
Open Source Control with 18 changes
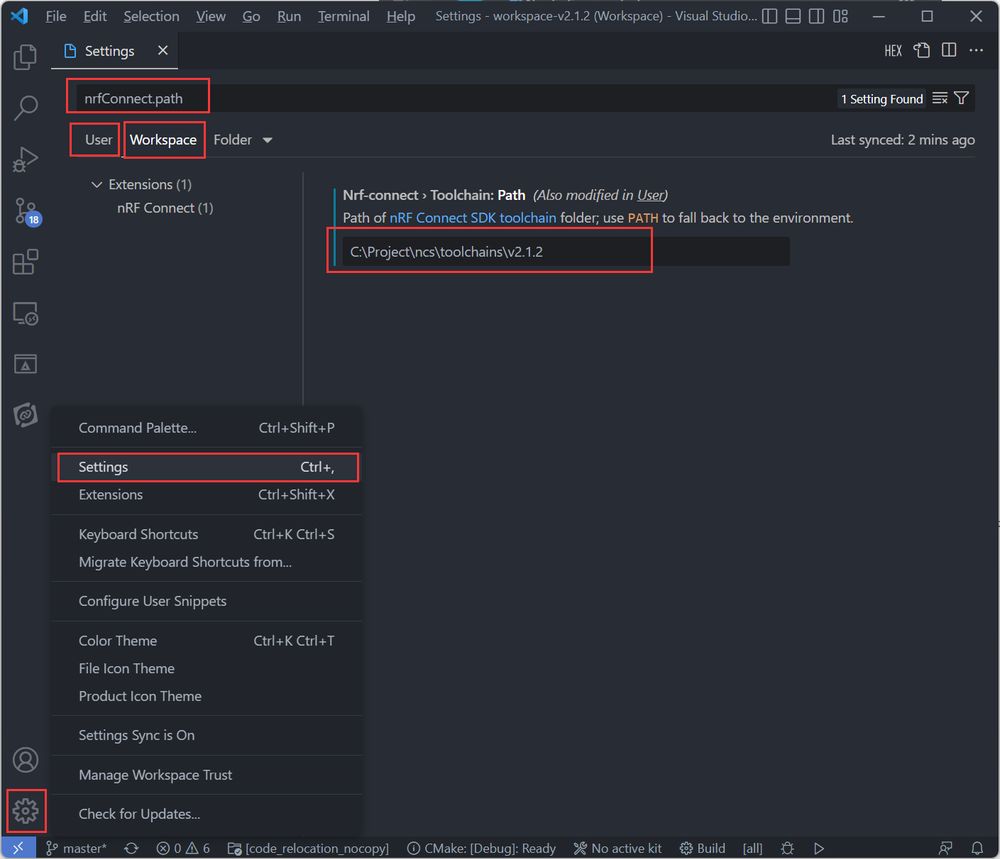(25, 211)
